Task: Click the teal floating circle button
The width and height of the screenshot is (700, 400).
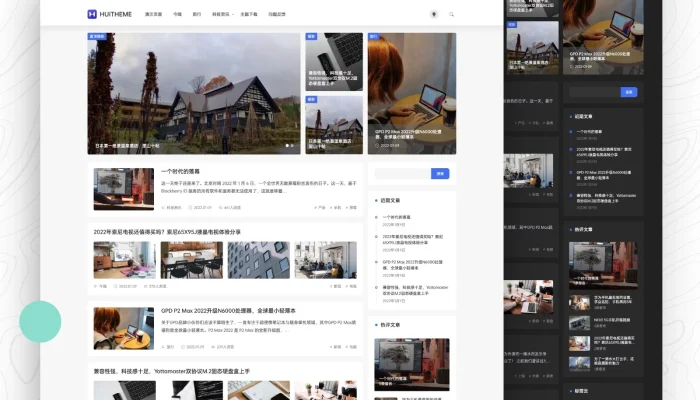Action: (40, 322)
